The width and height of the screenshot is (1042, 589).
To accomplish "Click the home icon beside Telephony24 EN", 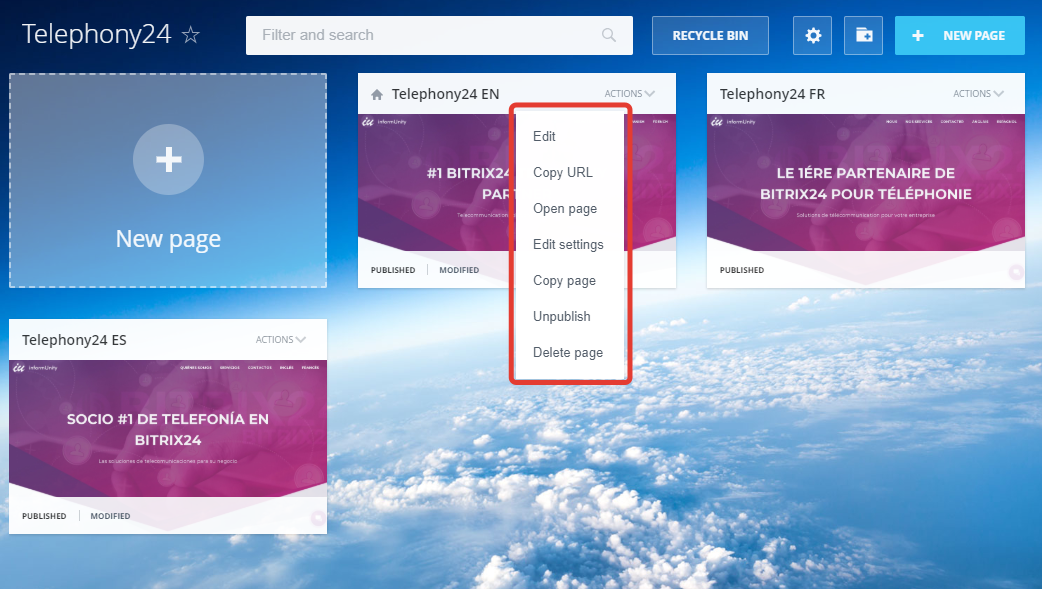I will tap(377, 94).
